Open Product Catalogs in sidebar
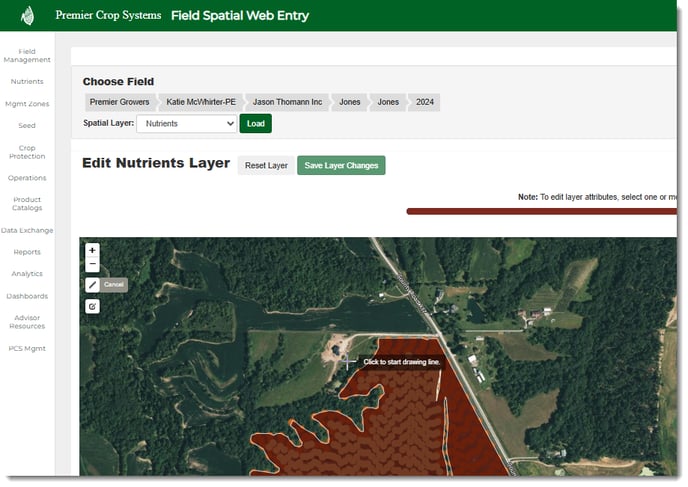This screenshot has height=487, width=688. [x=27, y=204]
